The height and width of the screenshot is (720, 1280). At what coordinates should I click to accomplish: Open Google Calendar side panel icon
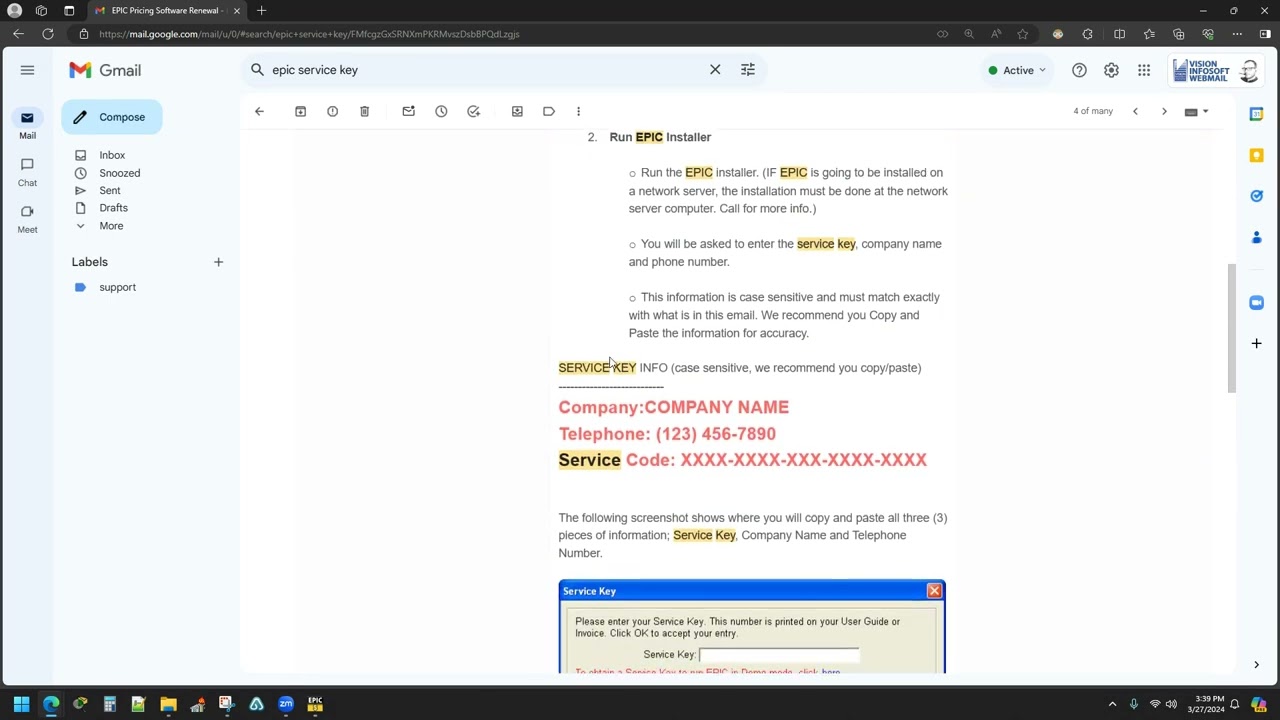coord(1256,114)
